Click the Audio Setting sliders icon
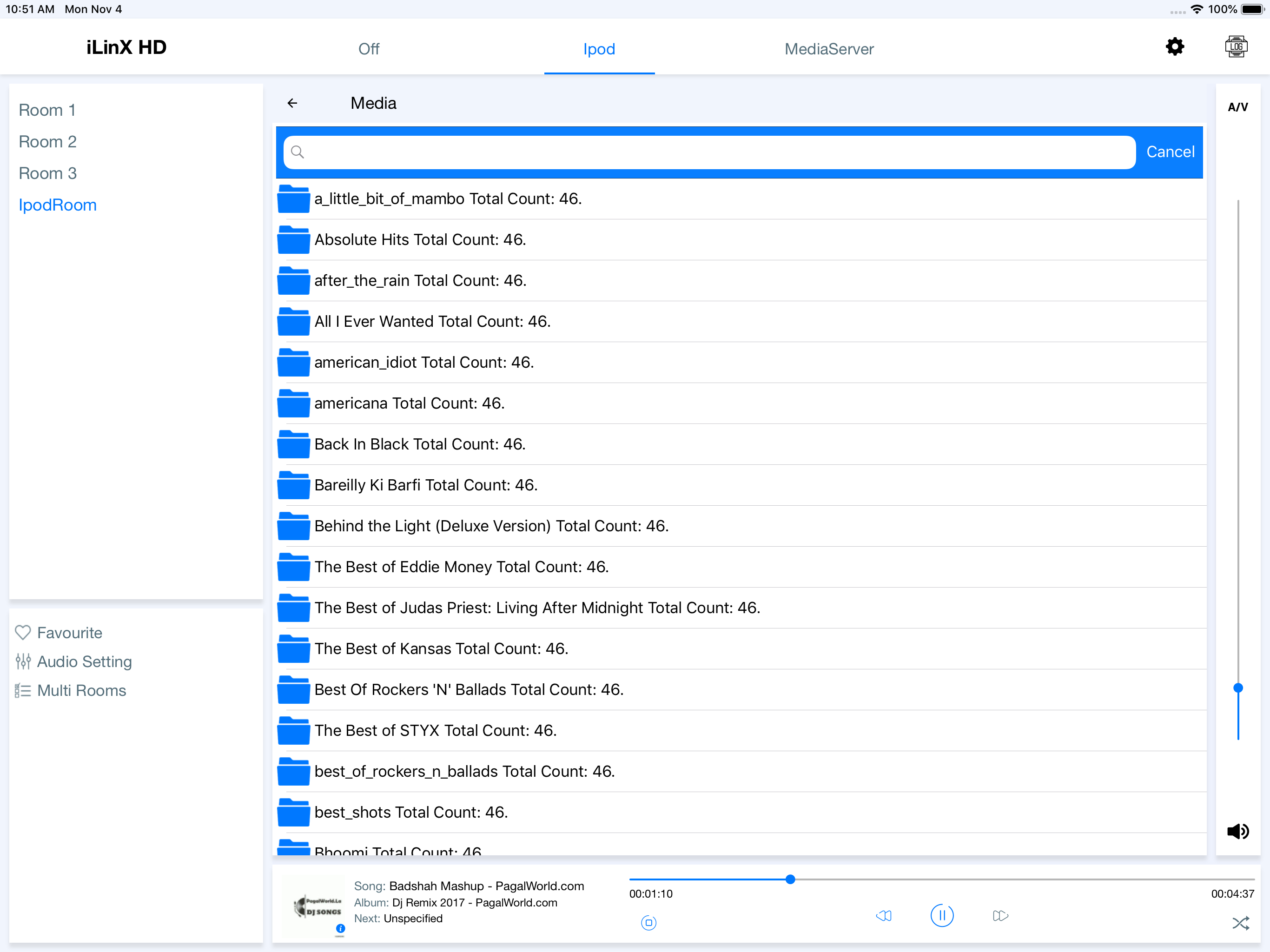Image resolution: width=1270 pixels, height=952 pixels. point(23,661)
